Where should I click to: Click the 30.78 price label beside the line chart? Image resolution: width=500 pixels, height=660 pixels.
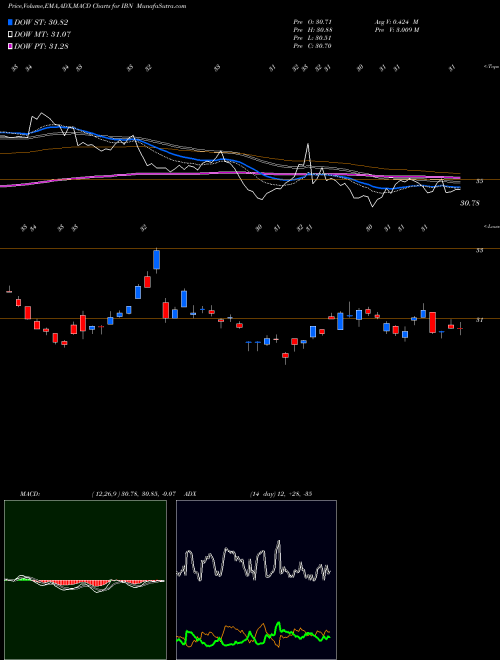click(x=470, y=204)
